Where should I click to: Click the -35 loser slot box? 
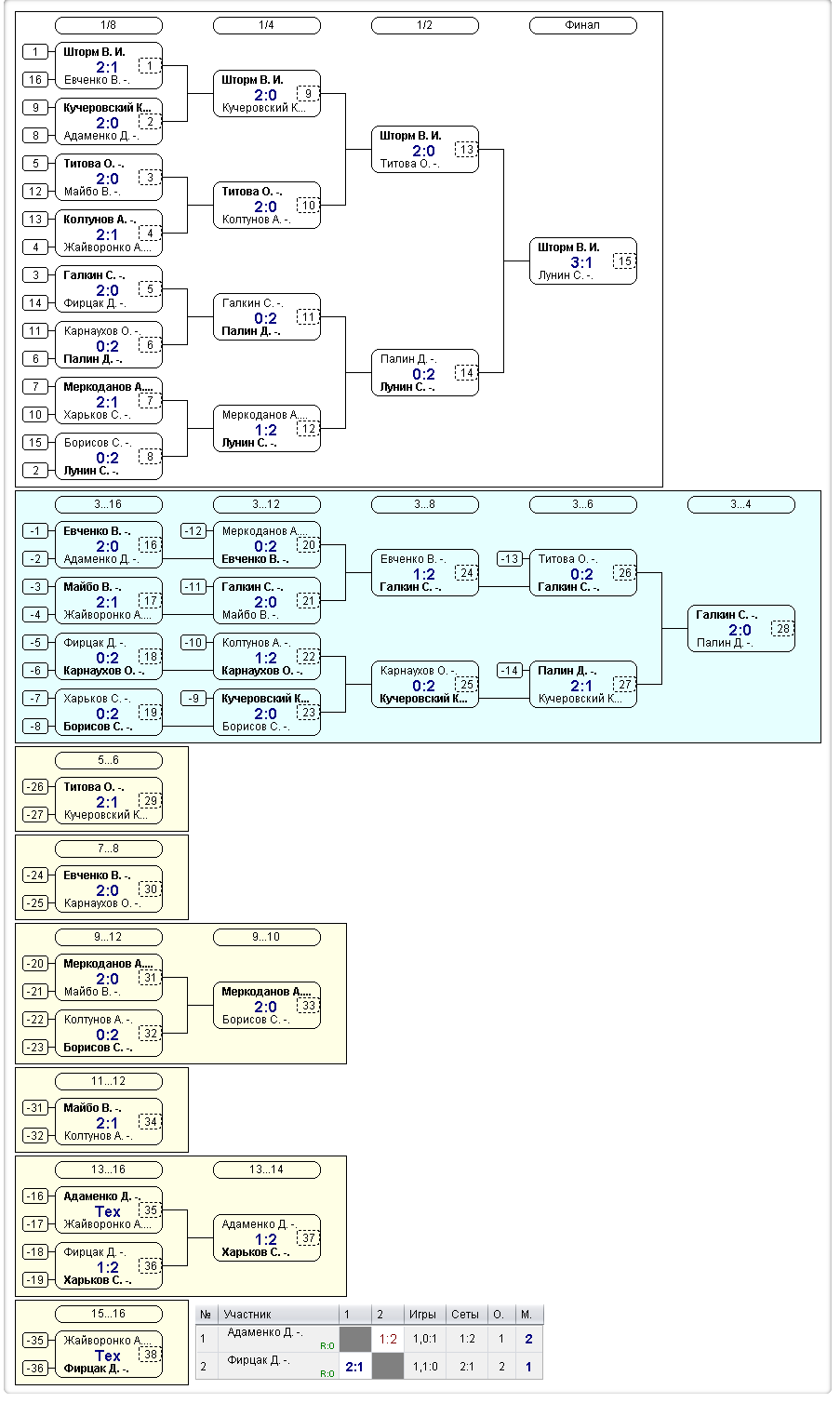[x=35, y=1341]
